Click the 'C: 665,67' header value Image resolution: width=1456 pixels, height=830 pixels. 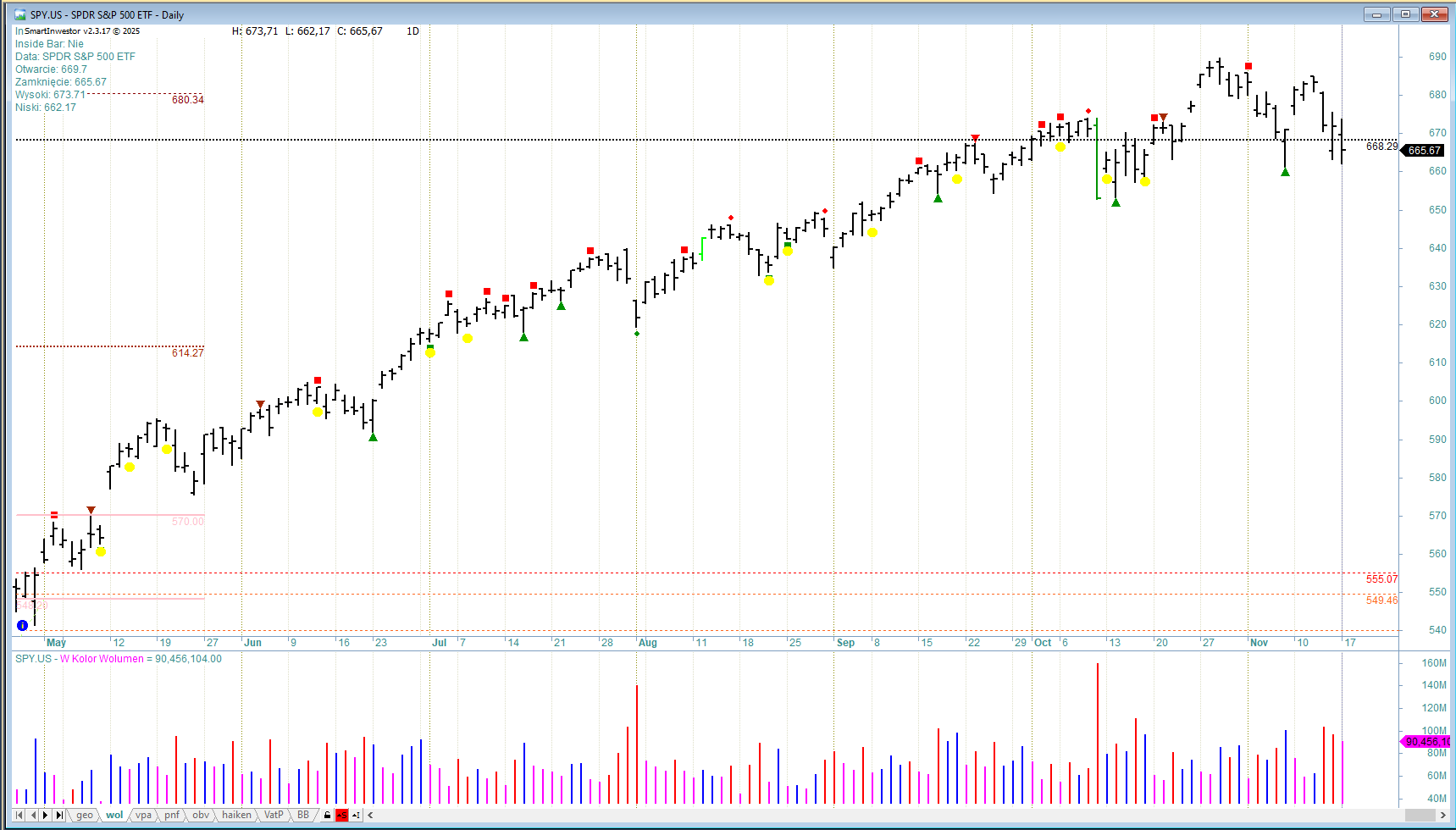pos(360,31)
